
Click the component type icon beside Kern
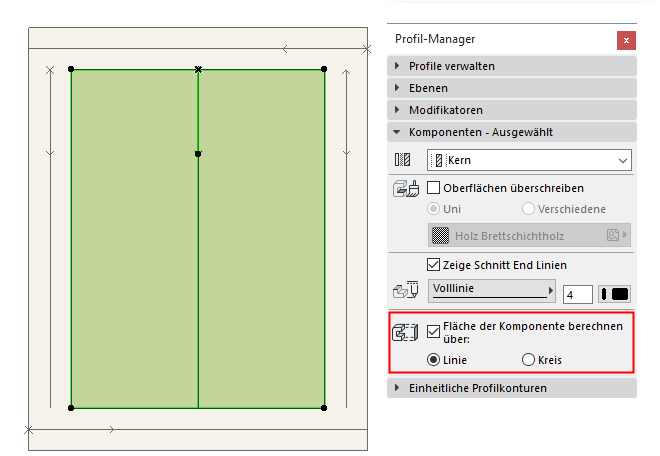click(x=403, y=160)
